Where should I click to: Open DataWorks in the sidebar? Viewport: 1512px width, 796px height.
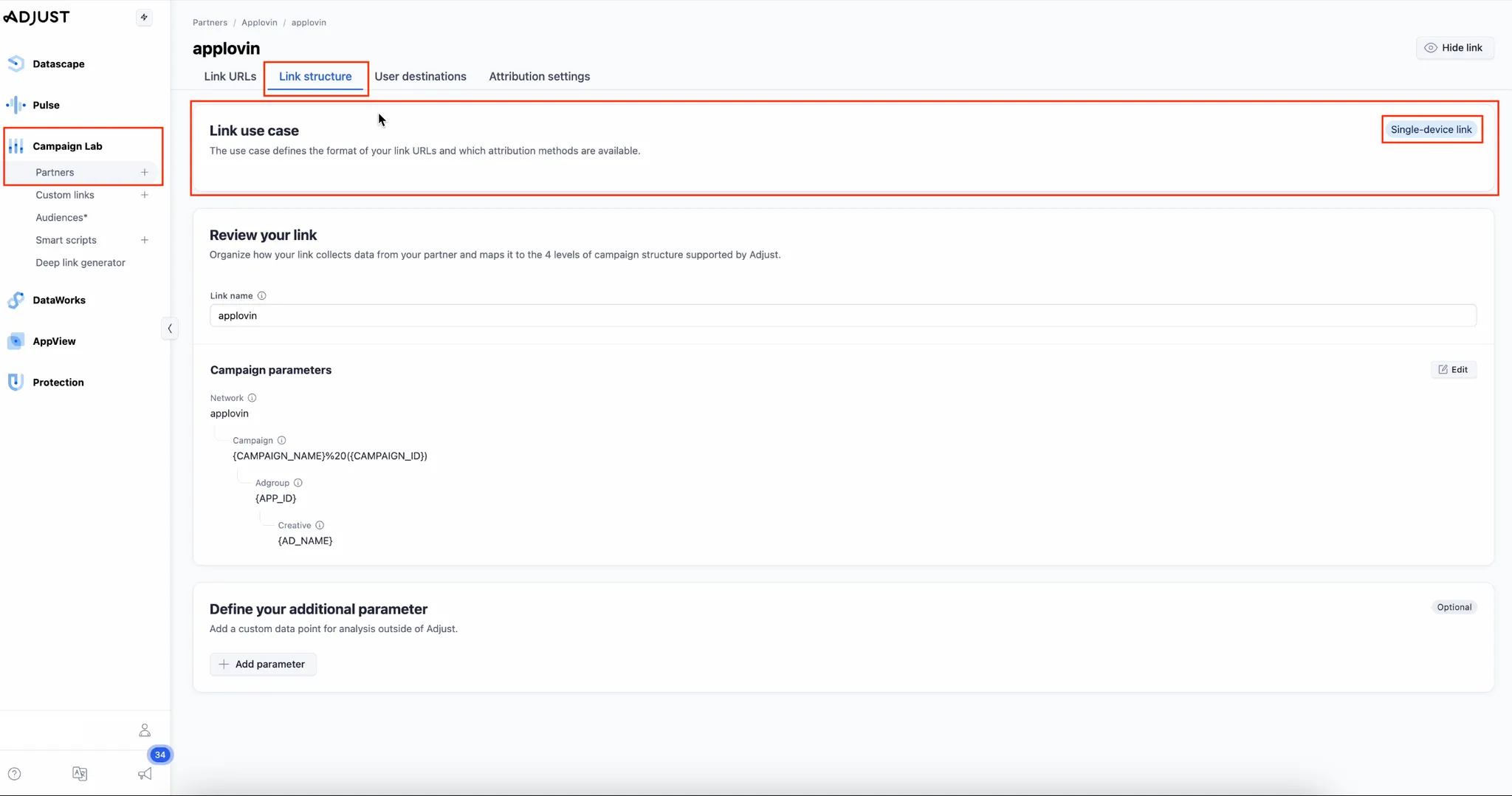pyautogui.click(x=59, y=300)
